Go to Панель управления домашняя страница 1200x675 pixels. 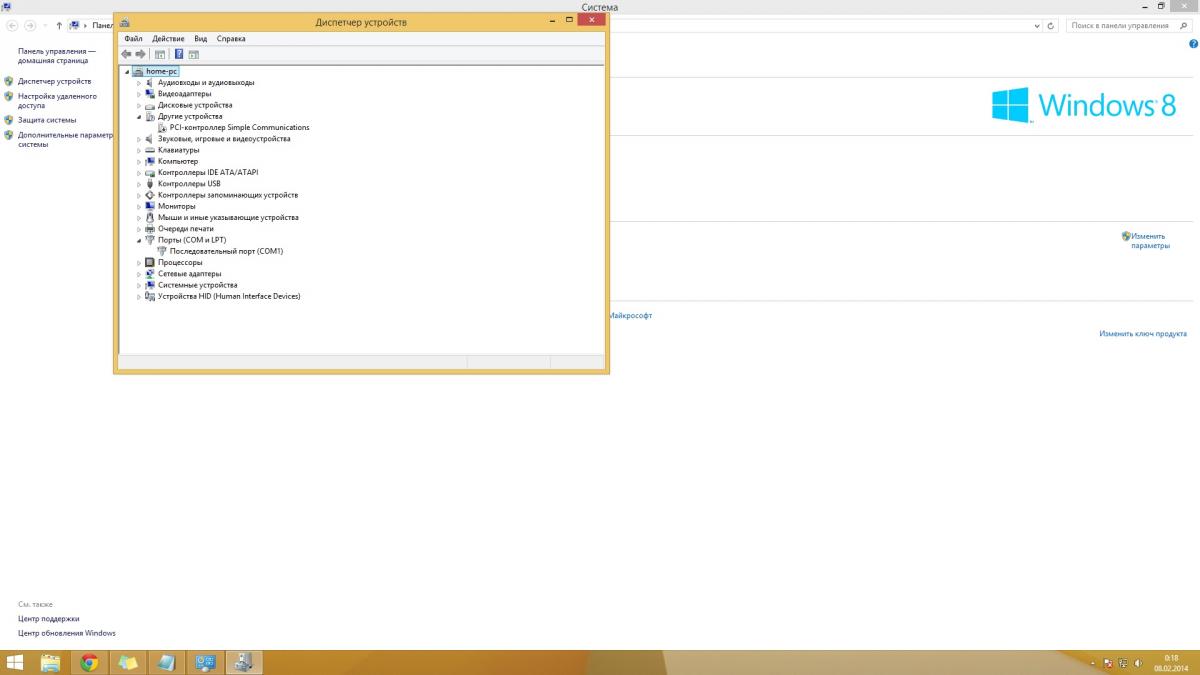pos(57,55)
